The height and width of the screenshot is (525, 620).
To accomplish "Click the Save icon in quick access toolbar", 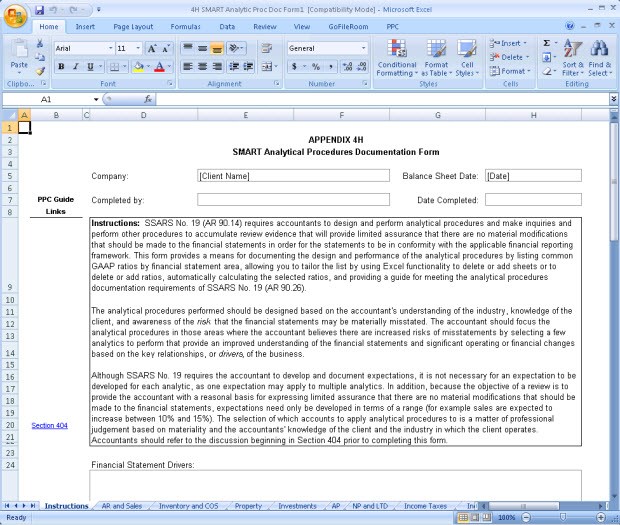I will coord(39,9).
